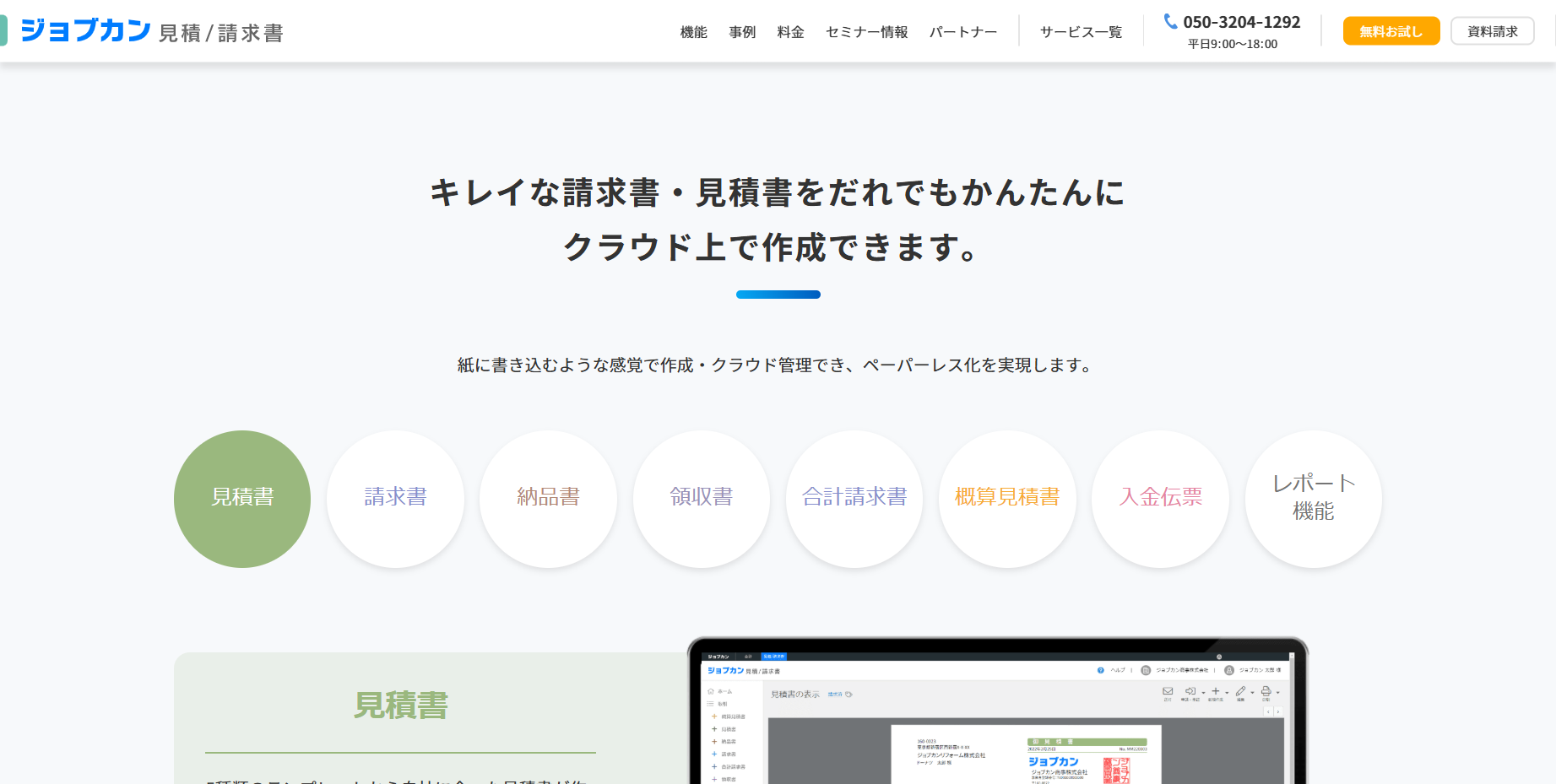Screen dimensions: 1556x784
Task: Select the 概算見積書 circle tab
Action: pos(1007,499)
